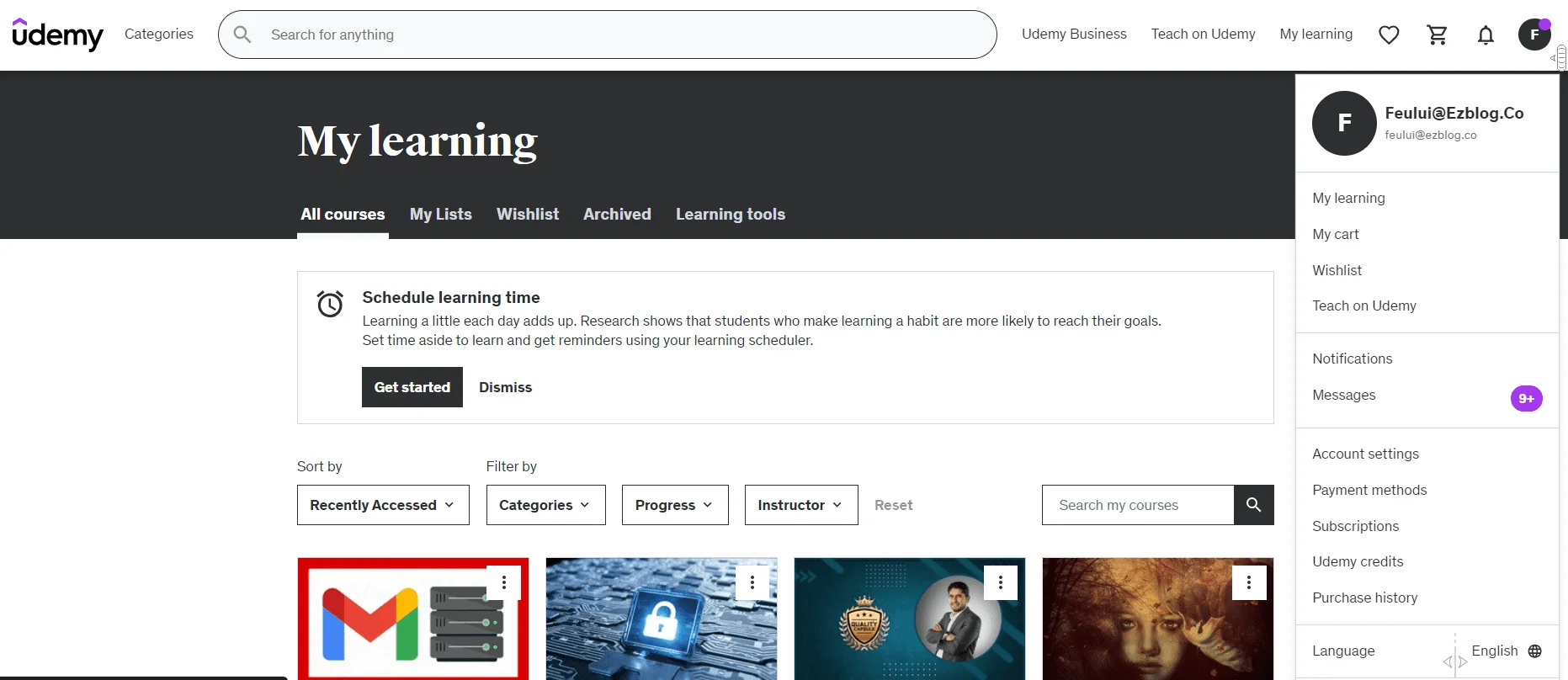The height and width of the screenshot is (680, 1568).
Task: Click the feului@ezblog.co email text
Action: [x=1431, y=135]
